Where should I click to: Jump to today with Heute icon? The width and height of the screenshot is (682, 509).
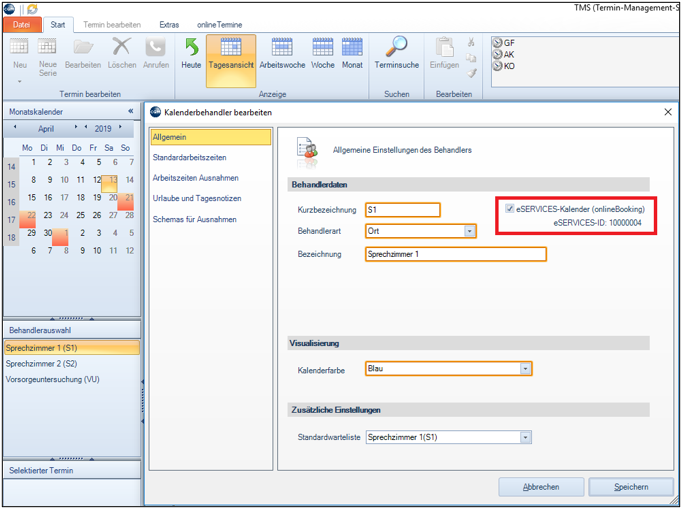coord(191,47)
